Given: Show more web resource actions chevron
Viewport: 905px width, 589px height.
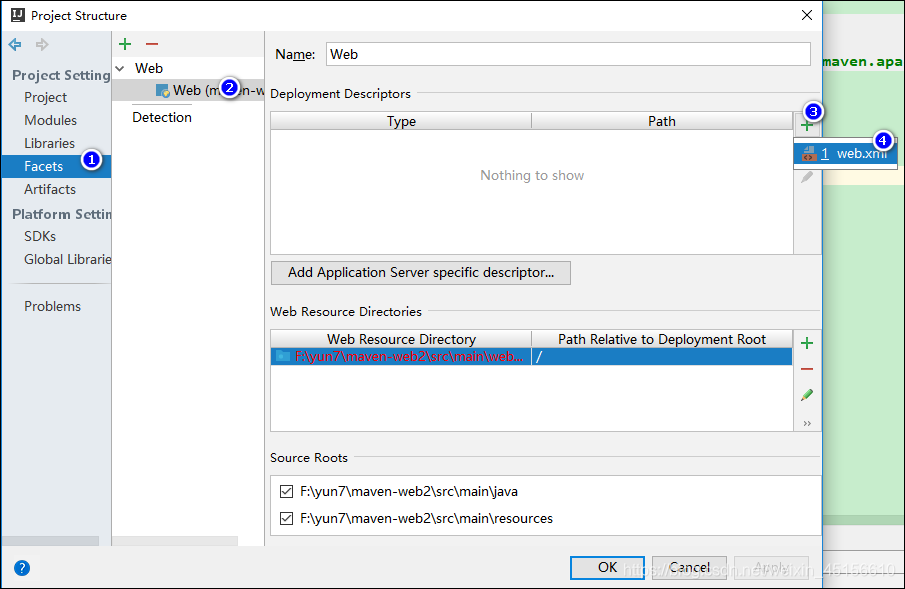Looking at the screenshot, I should click(x=807, y=423).
